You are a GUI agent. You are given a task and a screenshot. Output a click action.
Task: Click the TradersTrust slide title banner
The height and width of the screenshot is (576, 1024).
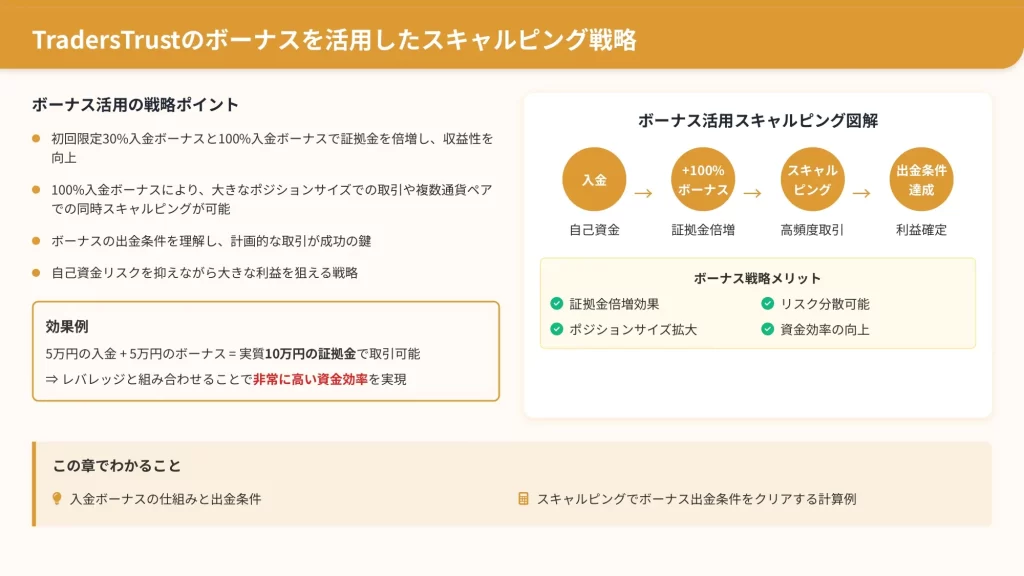coord(334,39)
